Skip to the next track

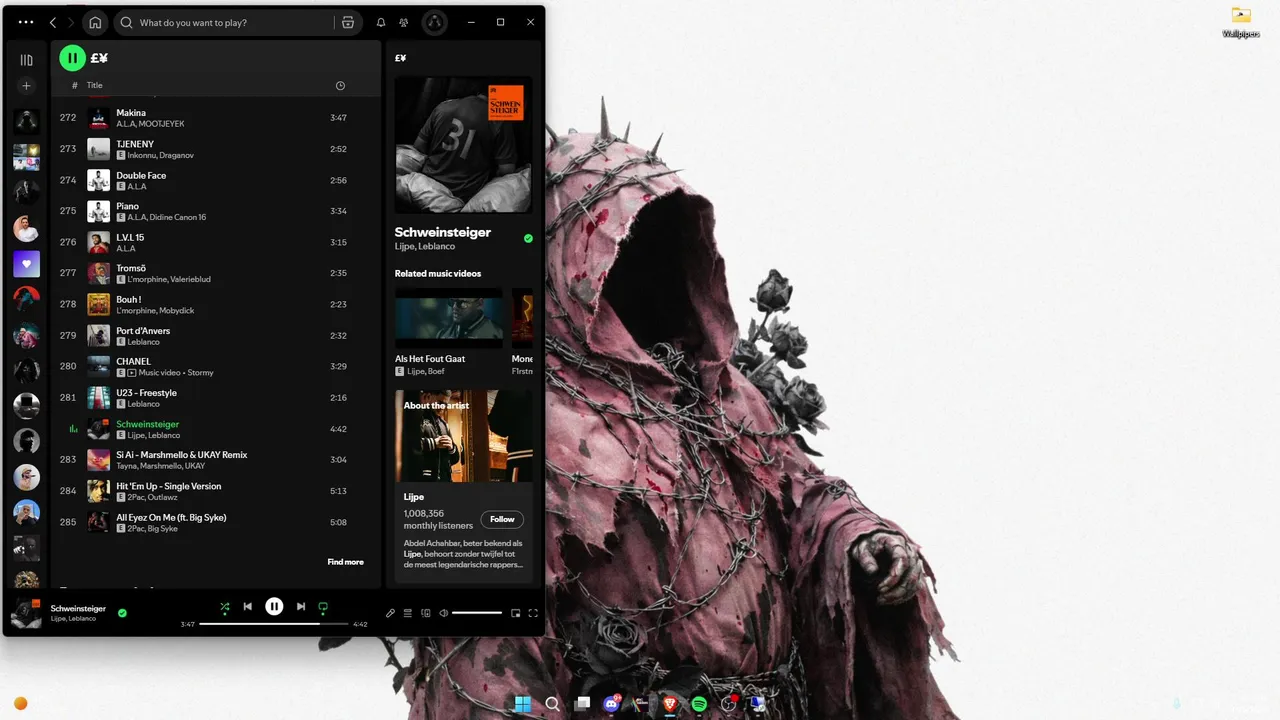pyautogui.click(x=300, y=606)
